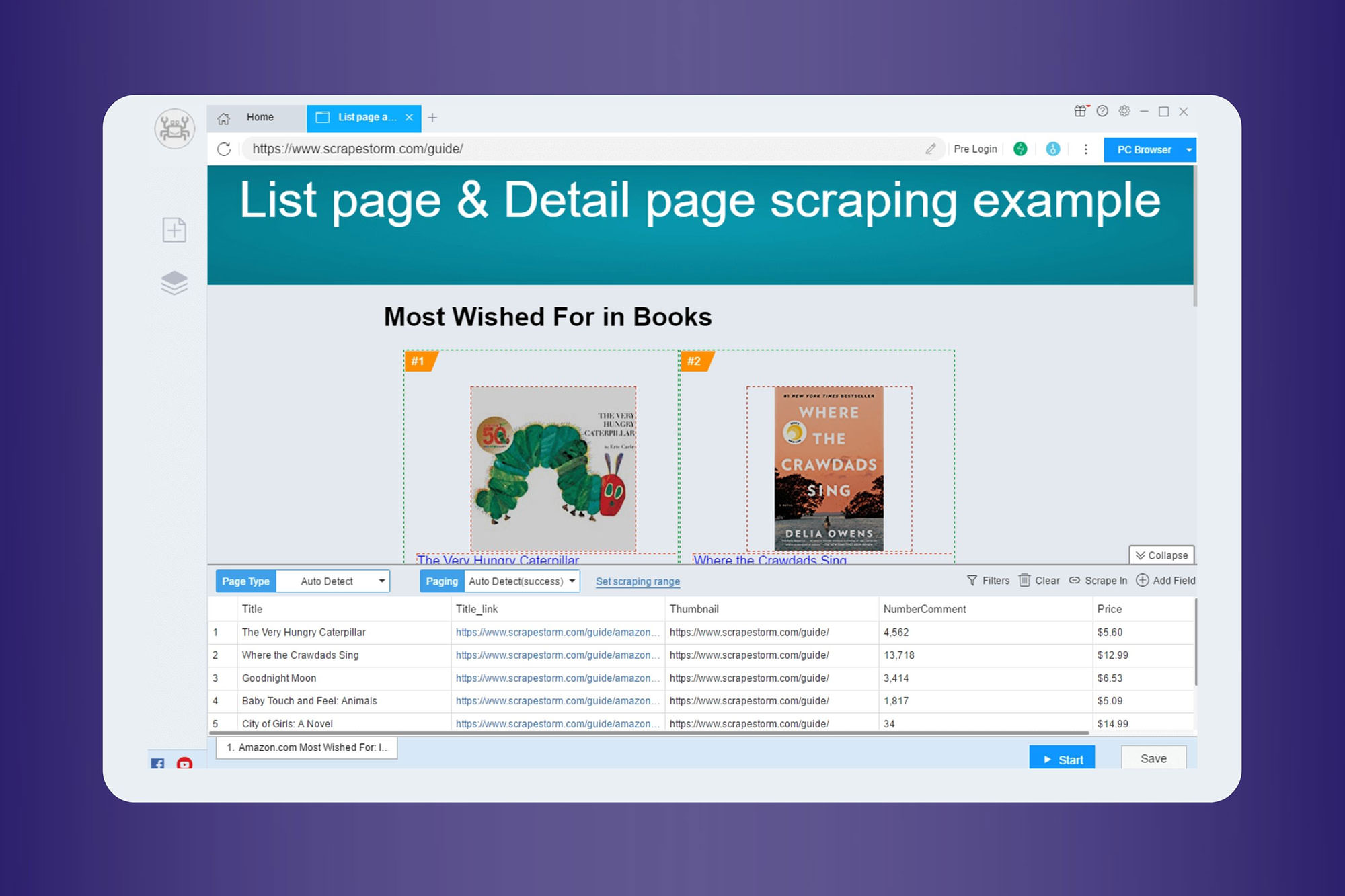
Task: Click the PC Browser button
Action: coord(1143,149)
